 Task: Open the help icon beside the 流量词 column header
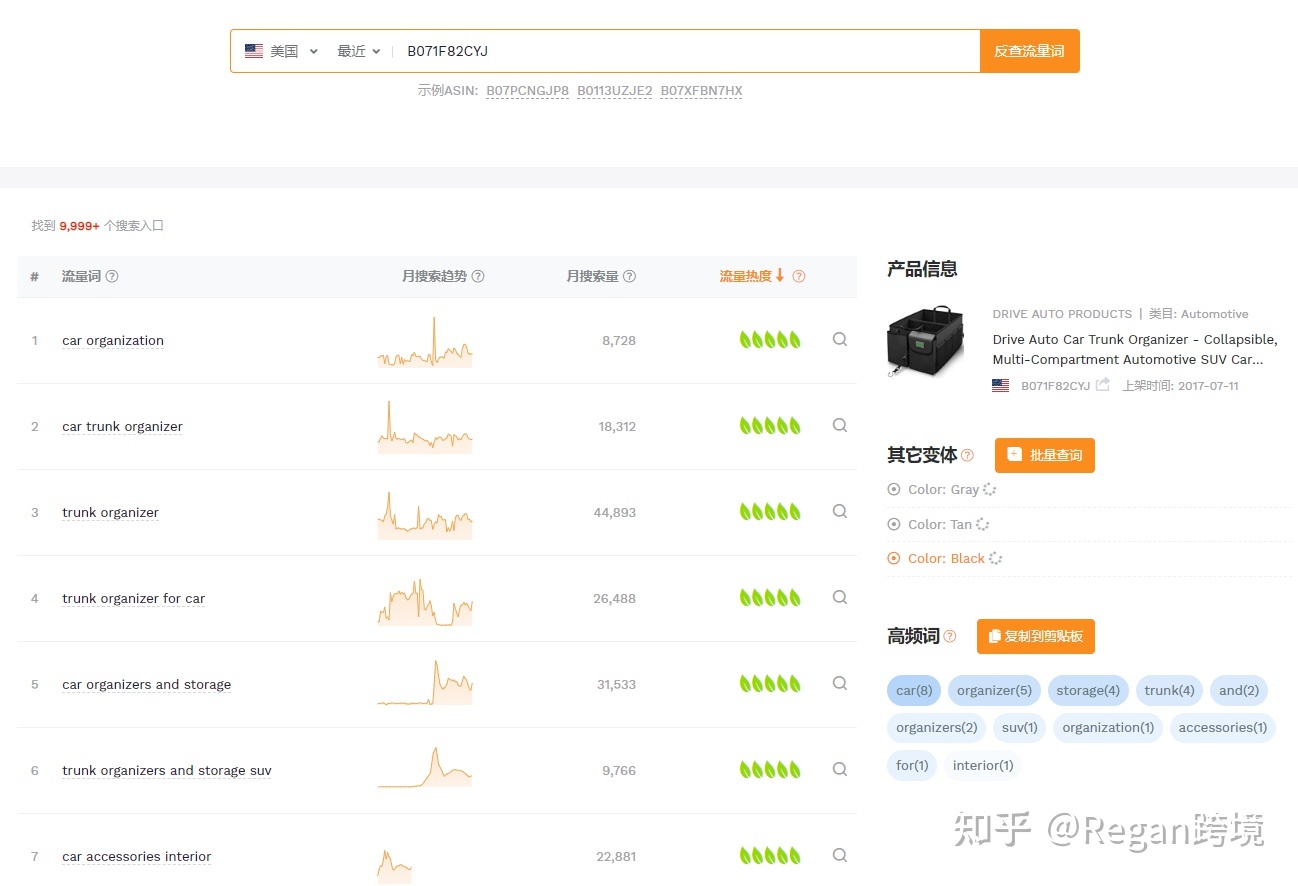tap(113, 276)
